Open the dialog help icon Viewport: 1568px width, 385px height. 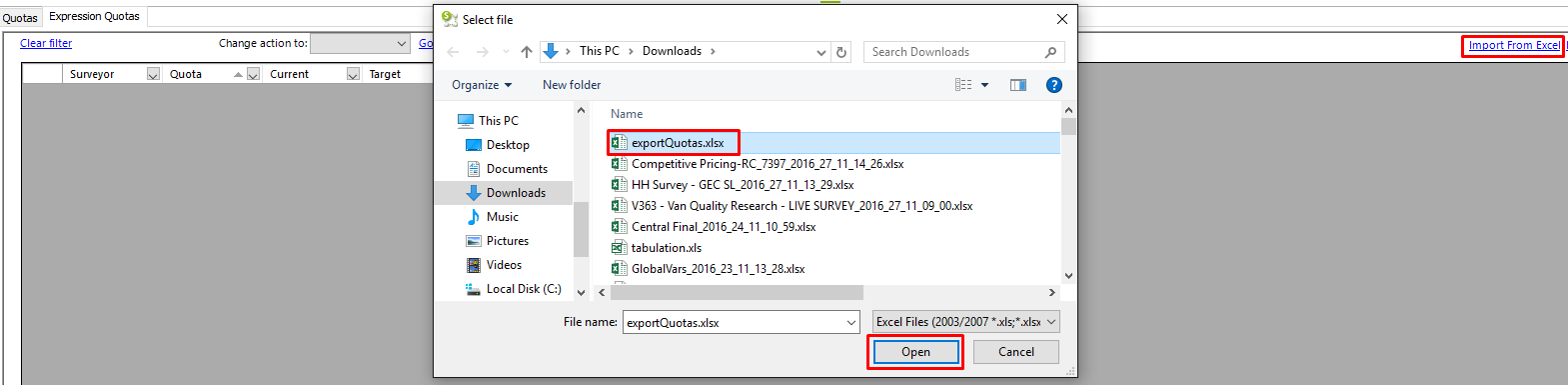pyautogui.click(x=1053, y=85)
